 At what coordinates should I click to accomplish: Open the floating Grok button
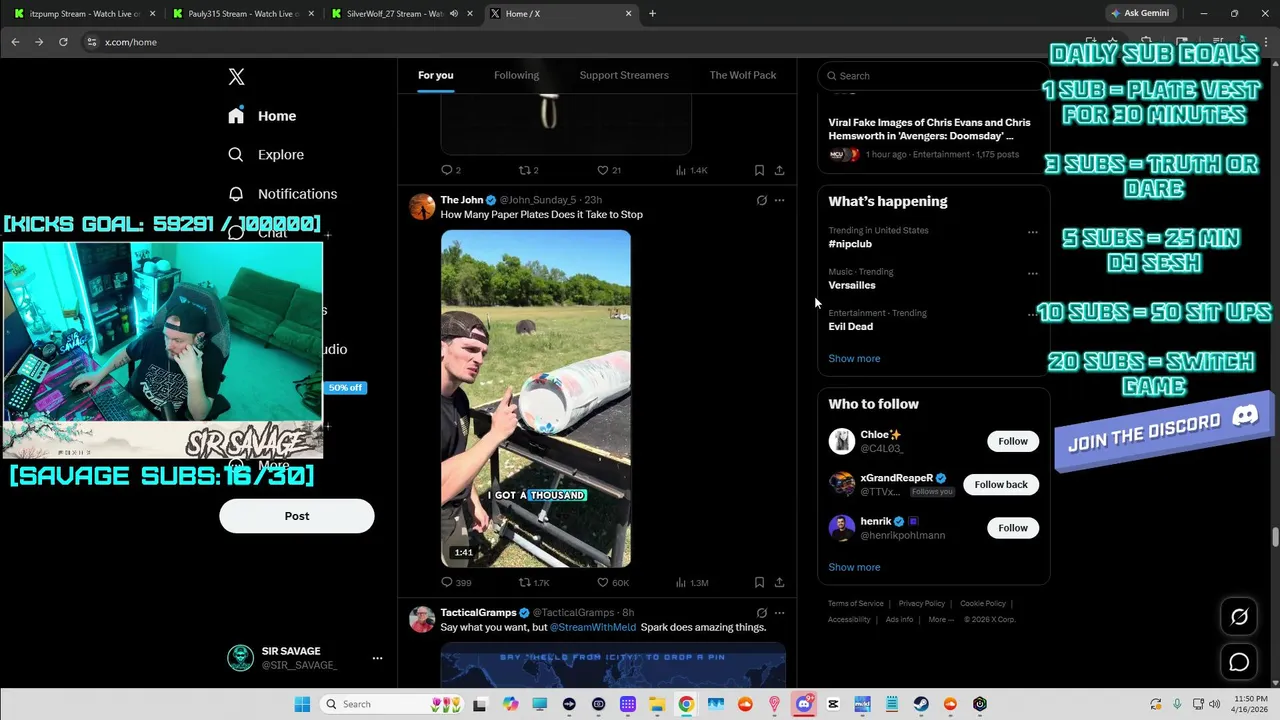tap(1239, 617)
